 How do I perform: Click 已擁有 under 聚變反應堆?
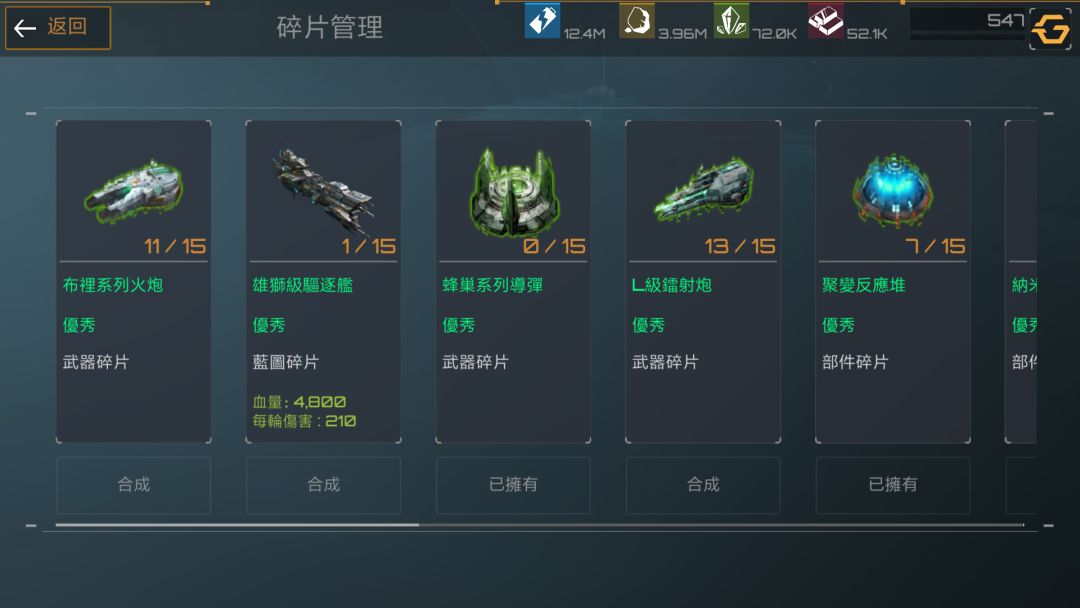[x=893, y=485]
